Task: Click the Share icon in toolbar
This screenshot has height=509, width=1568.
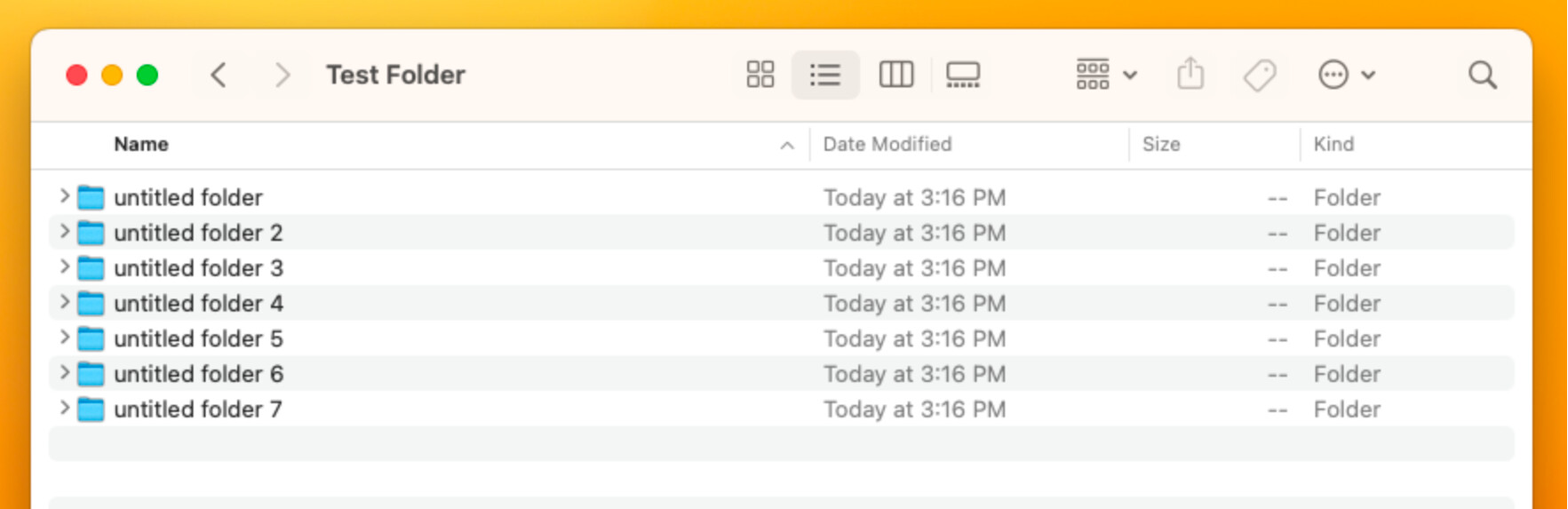Action: tap(1190, 75)
